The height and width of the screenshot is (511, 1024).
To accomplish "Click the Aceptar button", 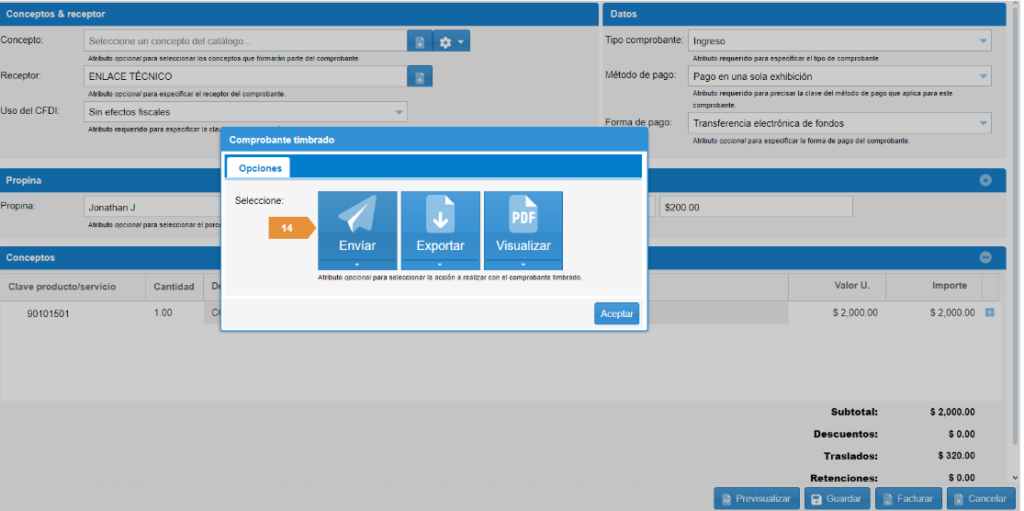I will point(616,314).
